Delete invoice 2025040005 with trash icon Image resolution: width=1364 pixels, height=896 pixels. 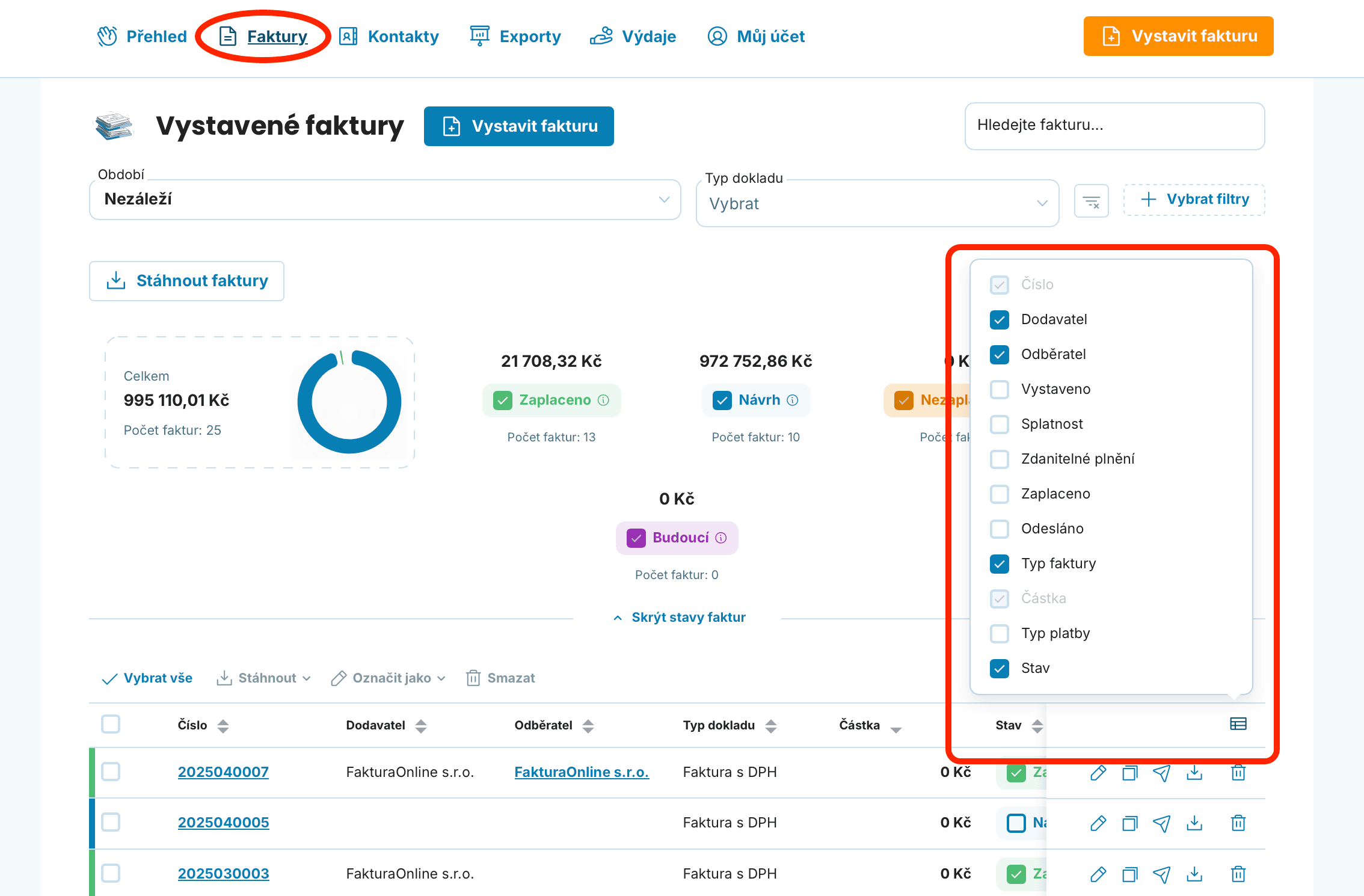[x=1238, y=823]
